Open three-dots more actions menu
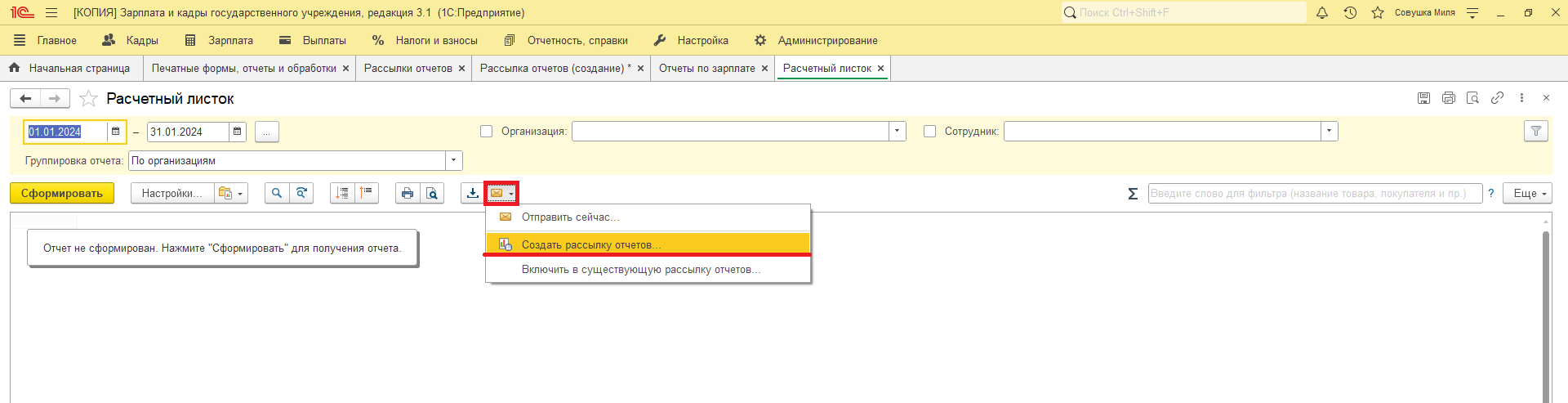The image size is (1568, 403). [1521, 98]
